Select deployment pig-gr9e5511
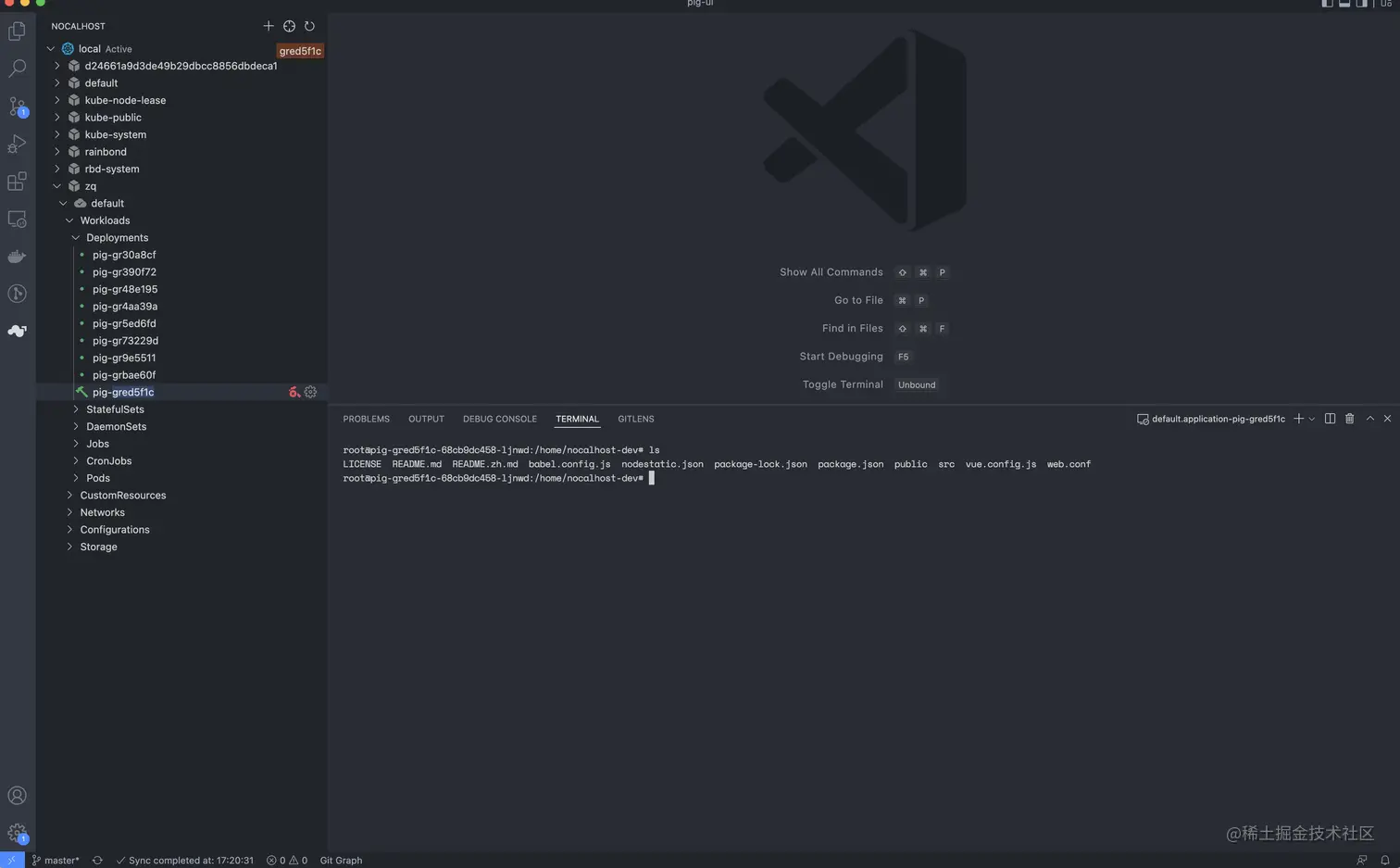The image size is (1400, 868). tap(124, 358)
